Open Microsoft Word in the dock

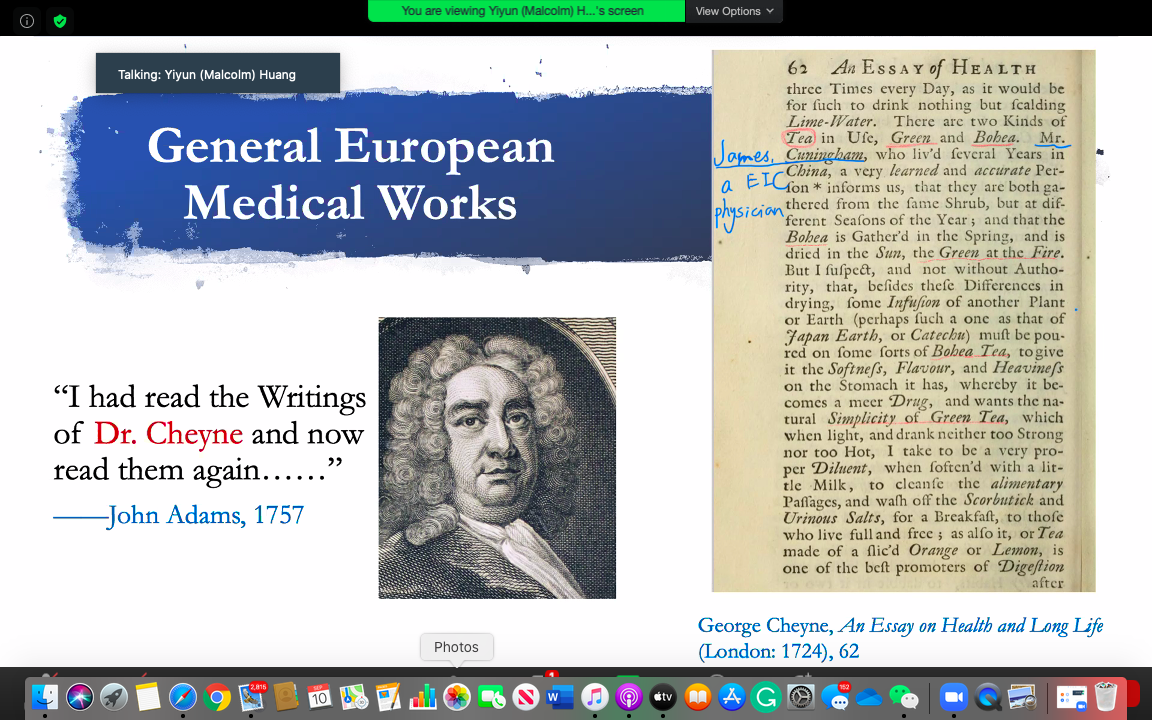point(560,696)
